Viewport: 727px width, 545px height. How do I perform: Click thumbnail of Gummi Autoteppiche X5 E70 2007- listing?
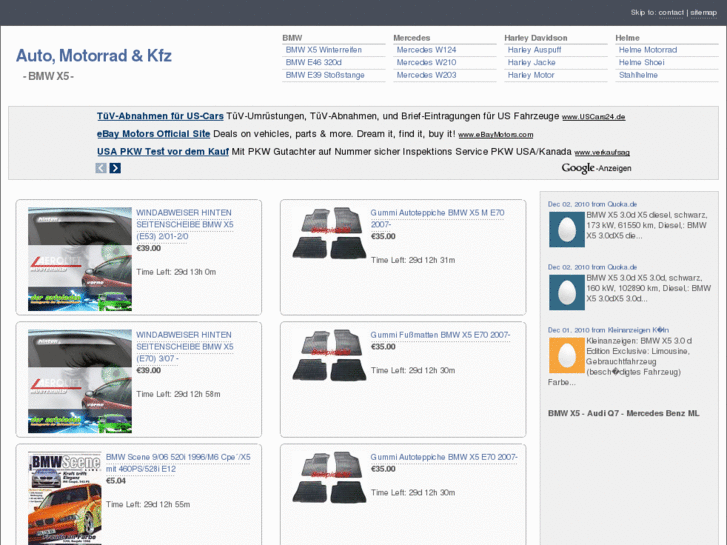coord(329,478)
